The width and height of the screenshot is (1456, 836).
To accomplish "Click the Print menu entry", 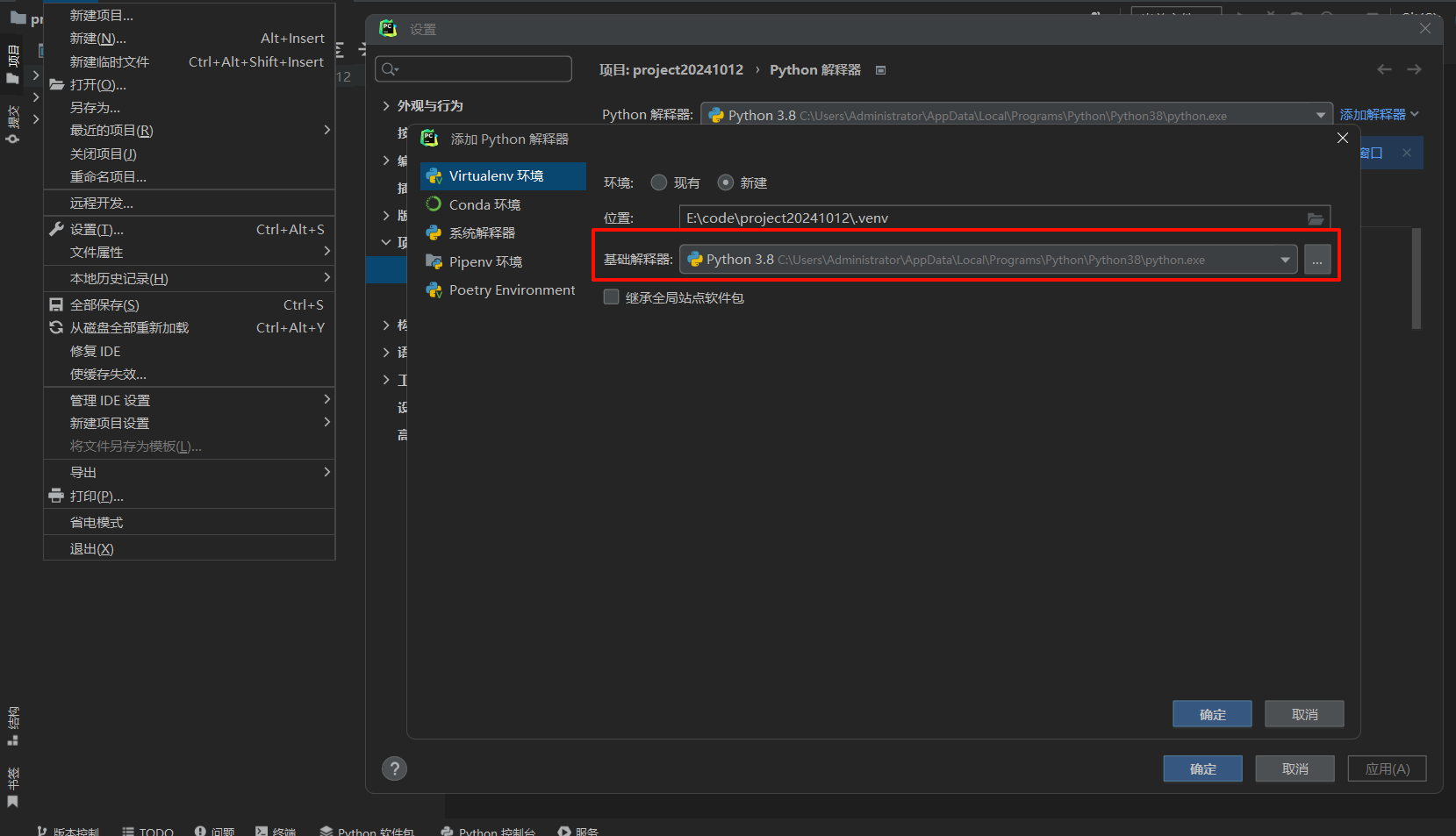I will point(190,496).
